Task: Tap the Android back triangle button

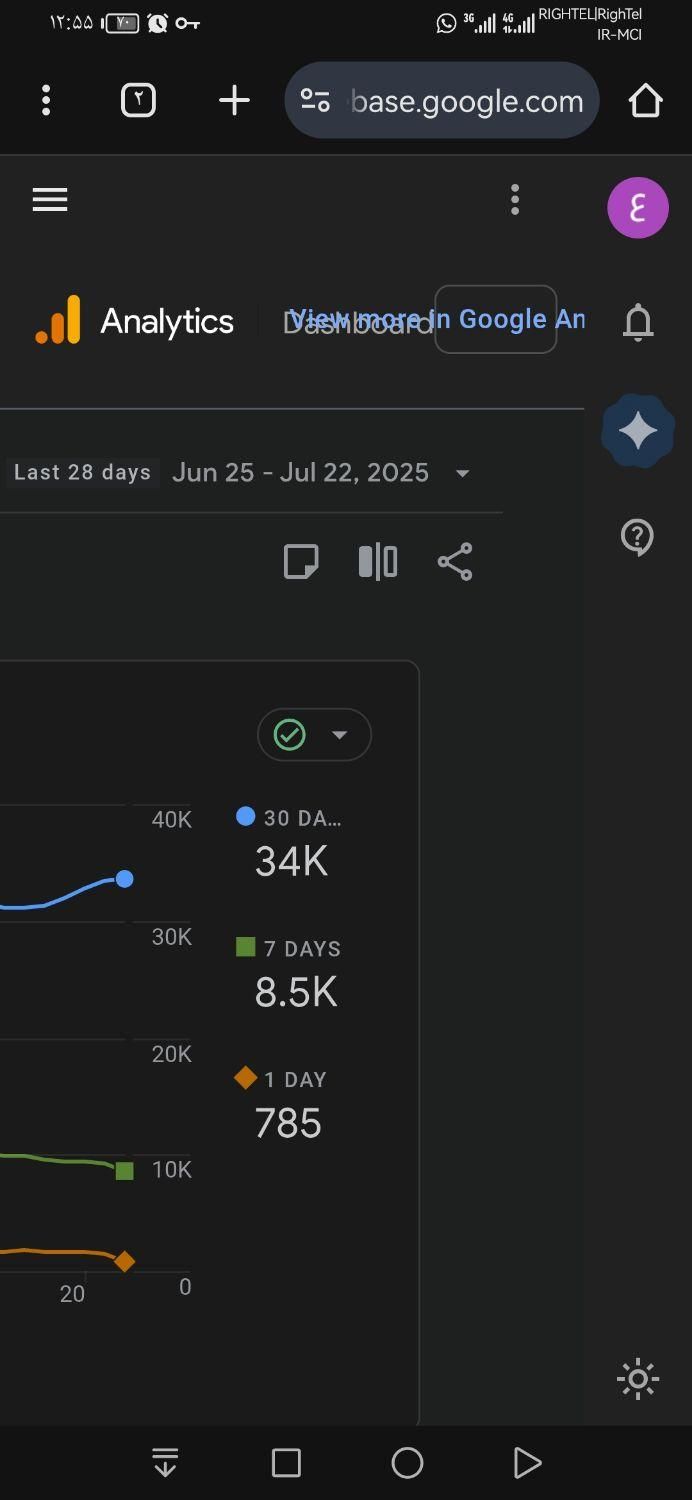Action: click(x=527, y=1463)
